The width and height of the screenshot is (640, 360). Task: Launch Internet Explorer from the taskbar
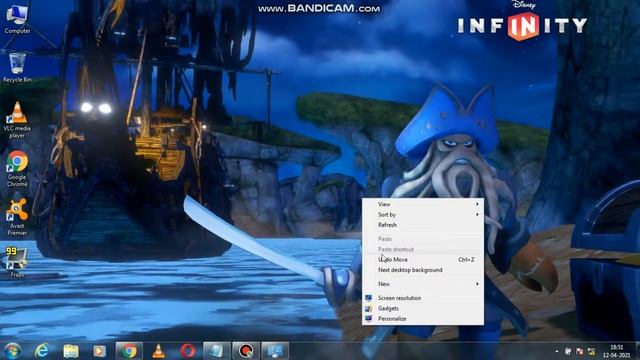(42, 351)
